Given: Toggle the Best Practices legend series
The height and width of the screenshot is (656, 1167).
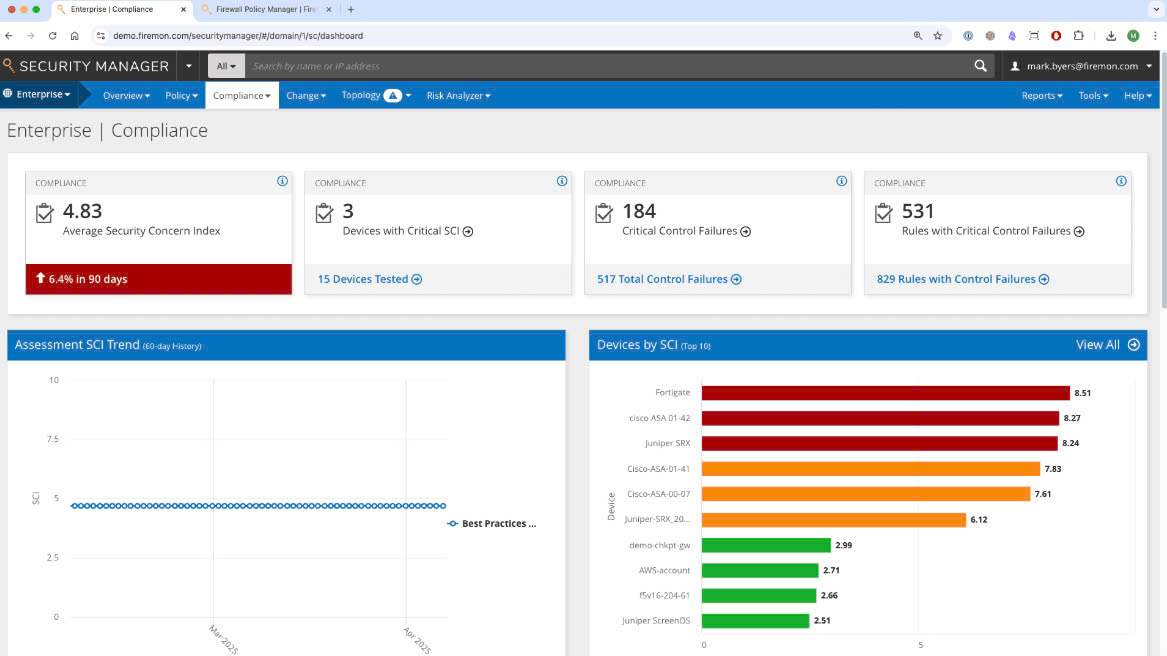Looking at the screenshot, I should 492,524.
